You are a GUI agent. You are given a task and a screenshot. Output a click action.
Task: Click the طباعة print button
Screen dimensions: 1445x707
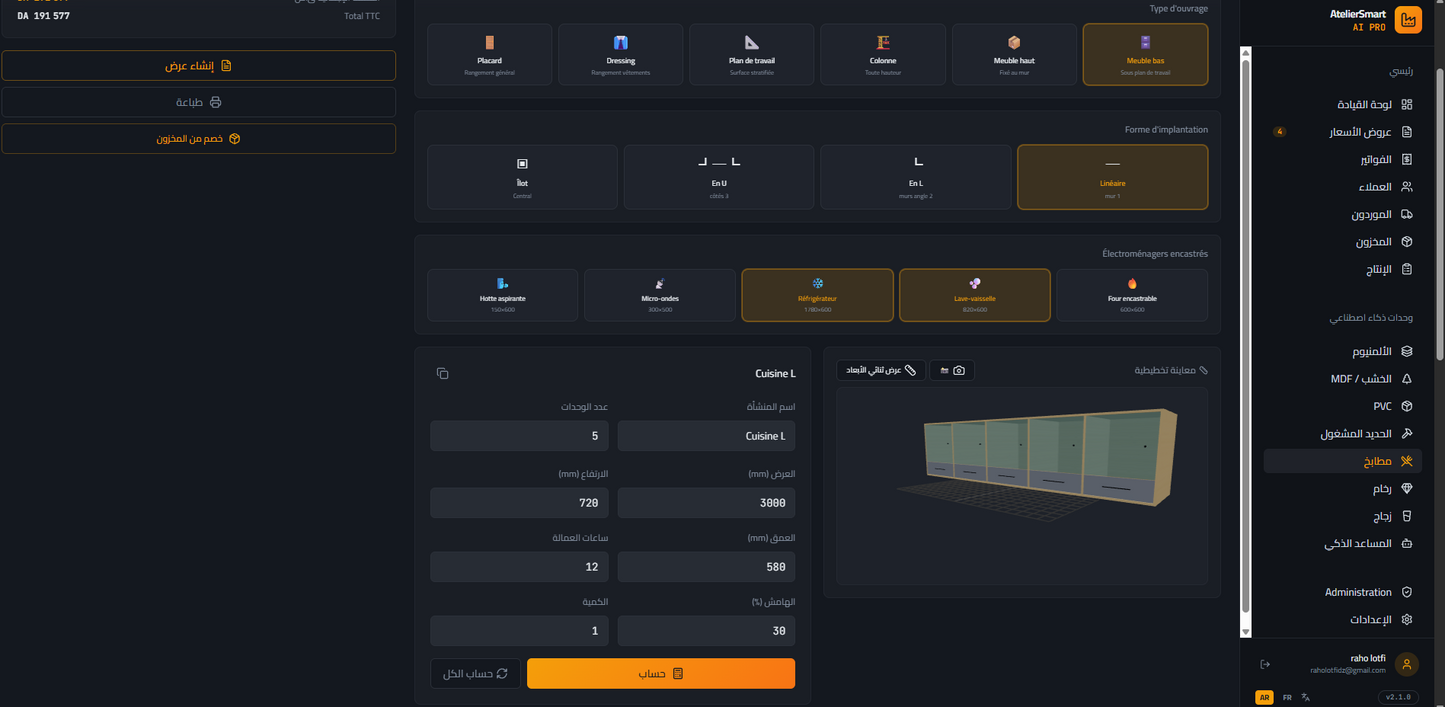(199, 102)
